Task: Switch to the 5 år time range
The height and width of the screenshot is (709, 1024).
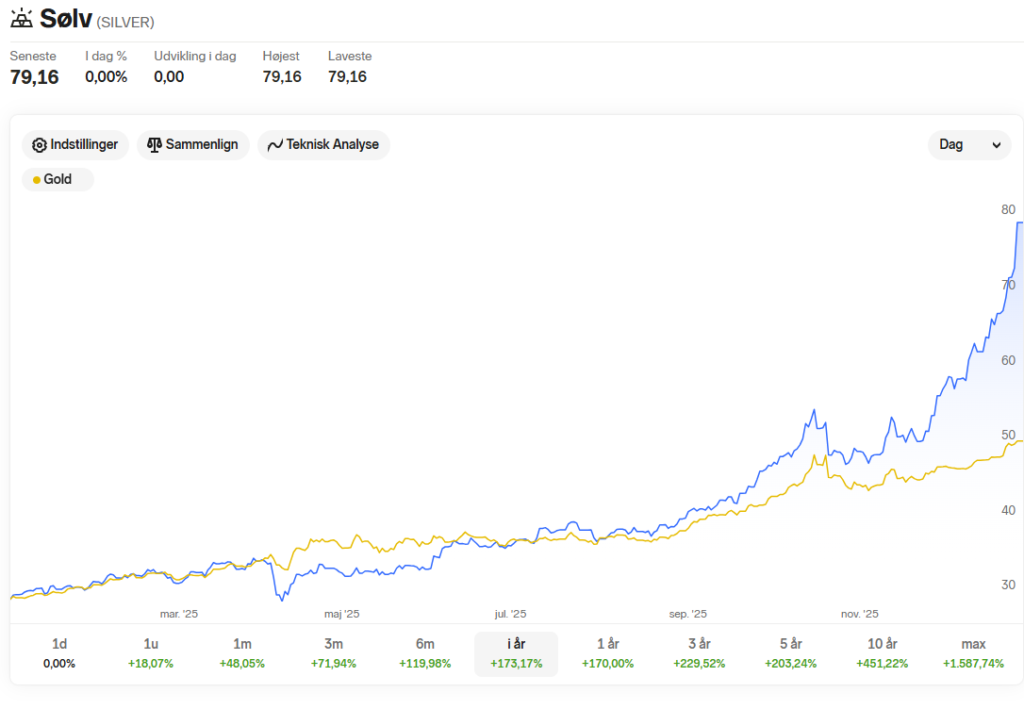Action: [791, 654]
